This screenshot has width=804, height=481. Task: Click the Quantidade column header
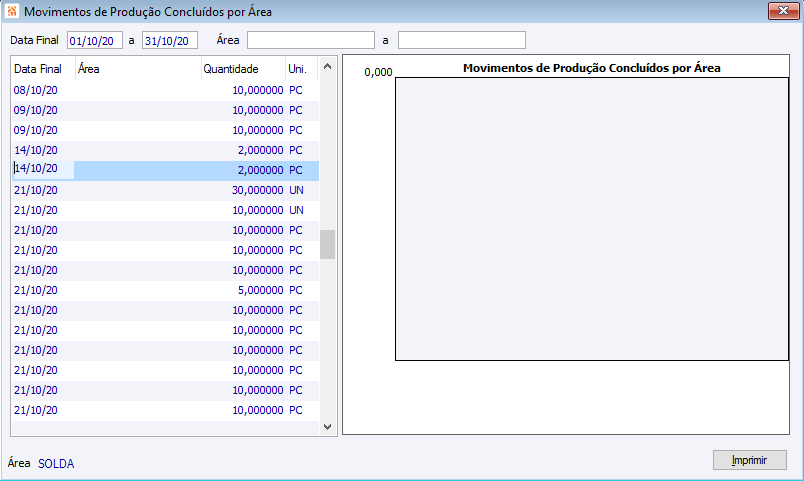(x=243, y=69)
